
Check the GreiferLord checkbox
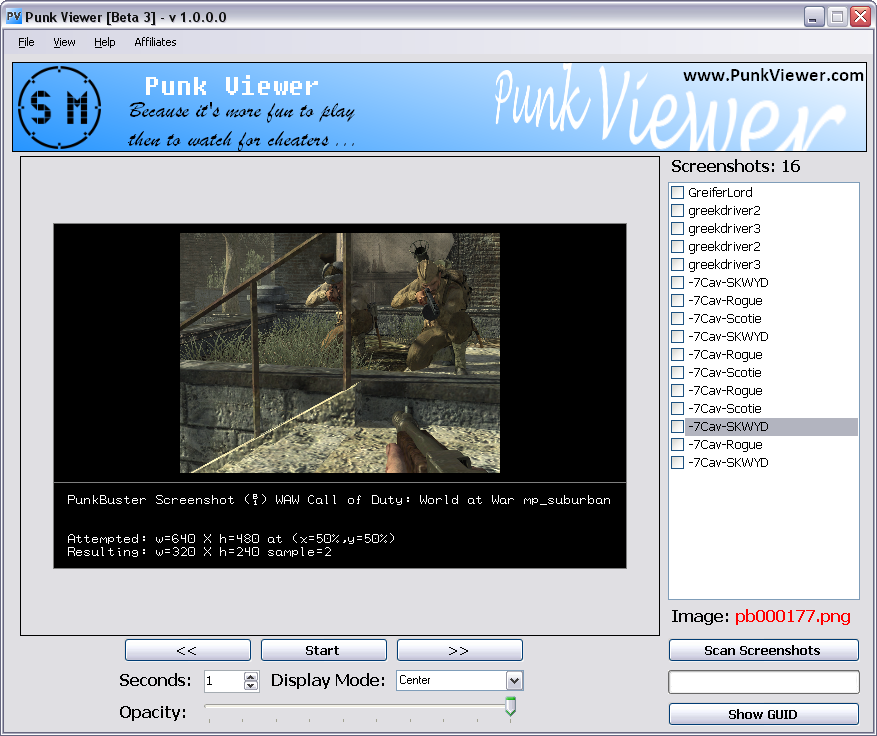point(677,192)
